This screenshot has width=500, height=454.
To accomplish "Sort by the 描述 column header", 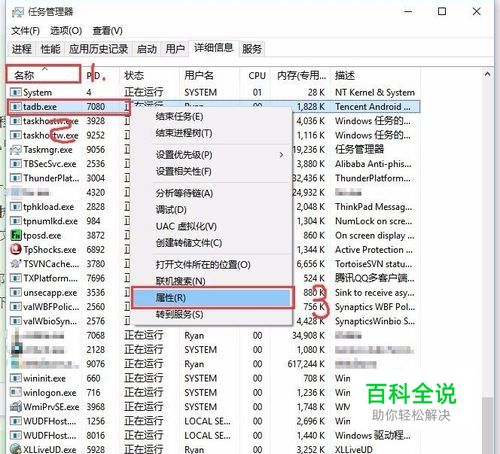I will [x=375, y=75].
